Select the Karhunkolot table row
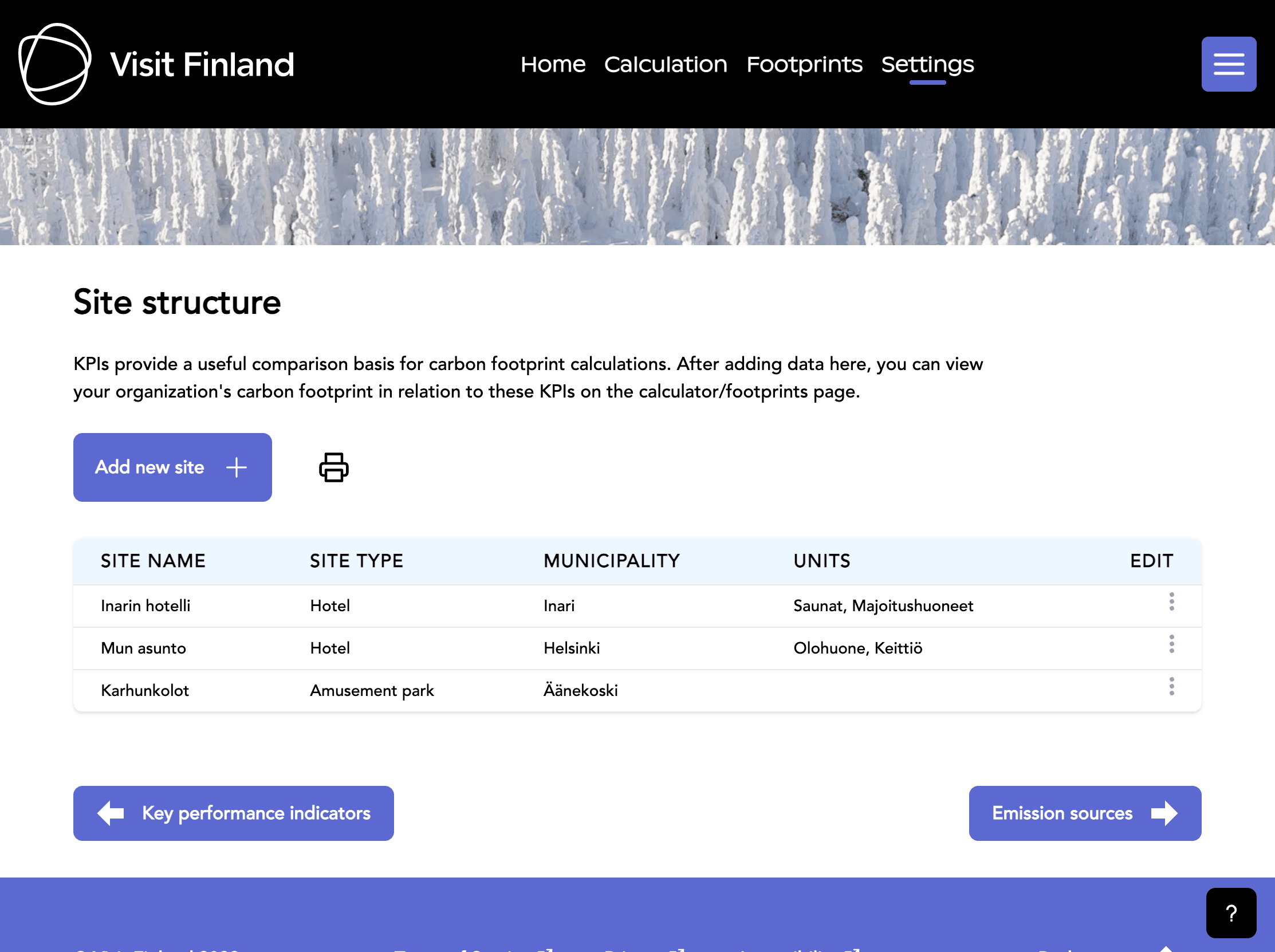Screen dimensions: 1275x952 tap(403, 690)
